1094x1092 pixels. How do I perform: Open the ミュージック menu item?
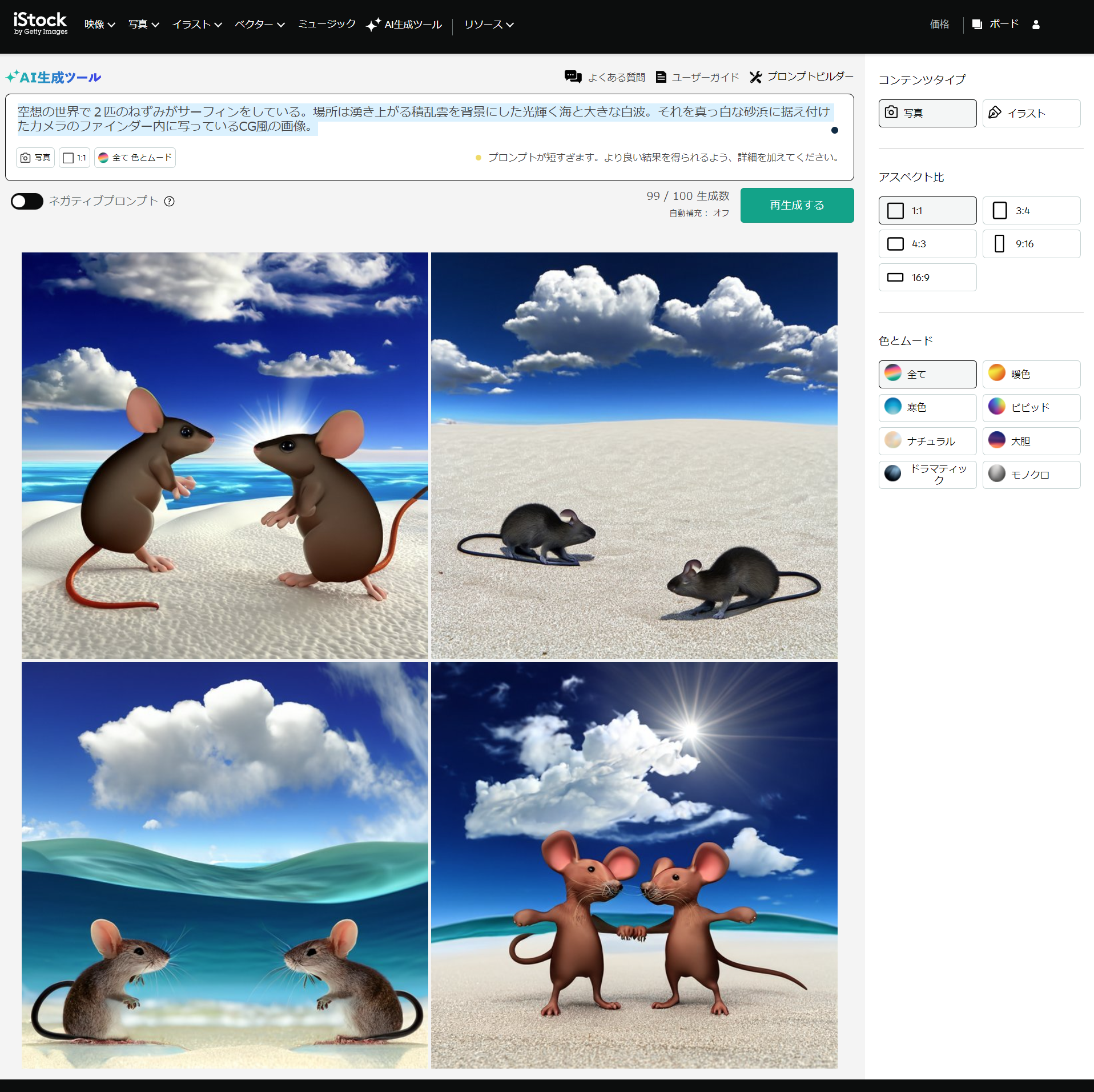(x=327, y=24)
